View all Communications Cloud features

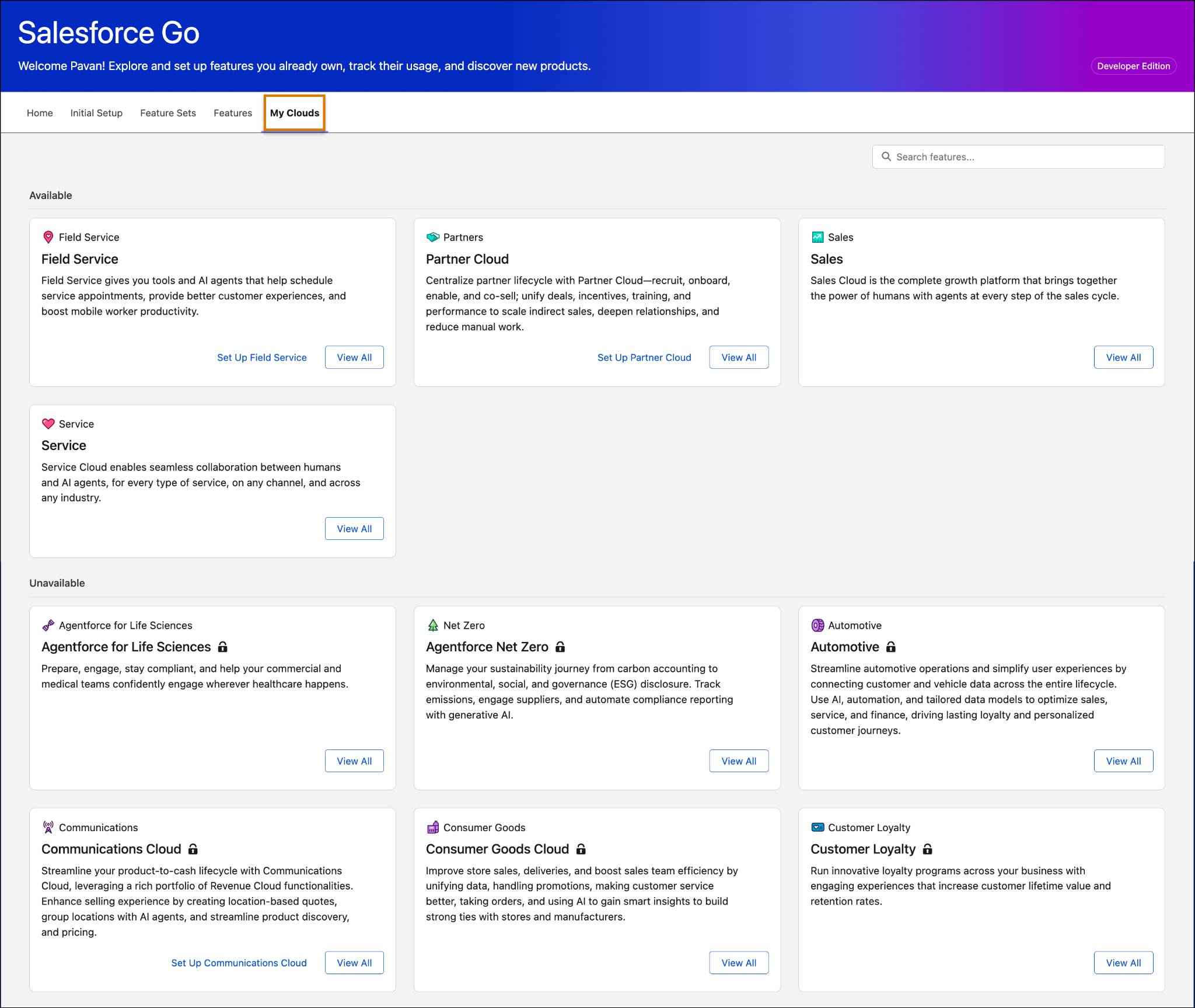[x=354, y=962]
